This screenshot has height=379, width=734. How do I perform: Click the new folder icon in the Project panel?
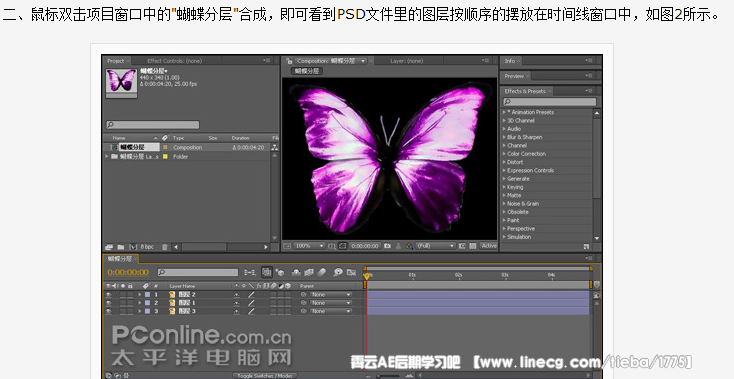pyautogui.click(x=121, y=247)
